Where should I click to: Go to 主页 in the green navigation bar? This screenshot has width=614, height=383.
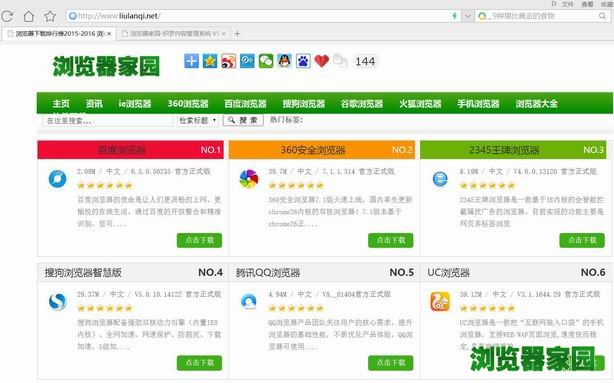point(61,103)
